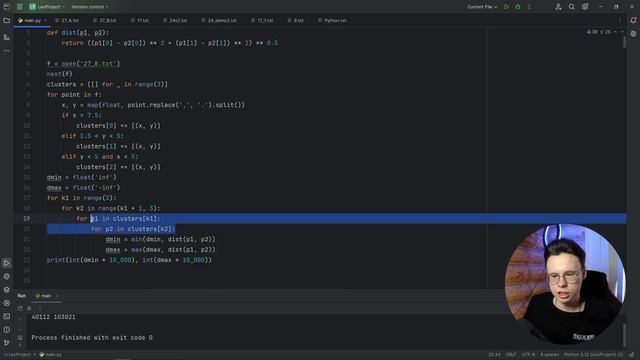
Task: Place cursor on 'def dist(p1, p2):' line
Action: pyautogui.click(x=78, y=33)
